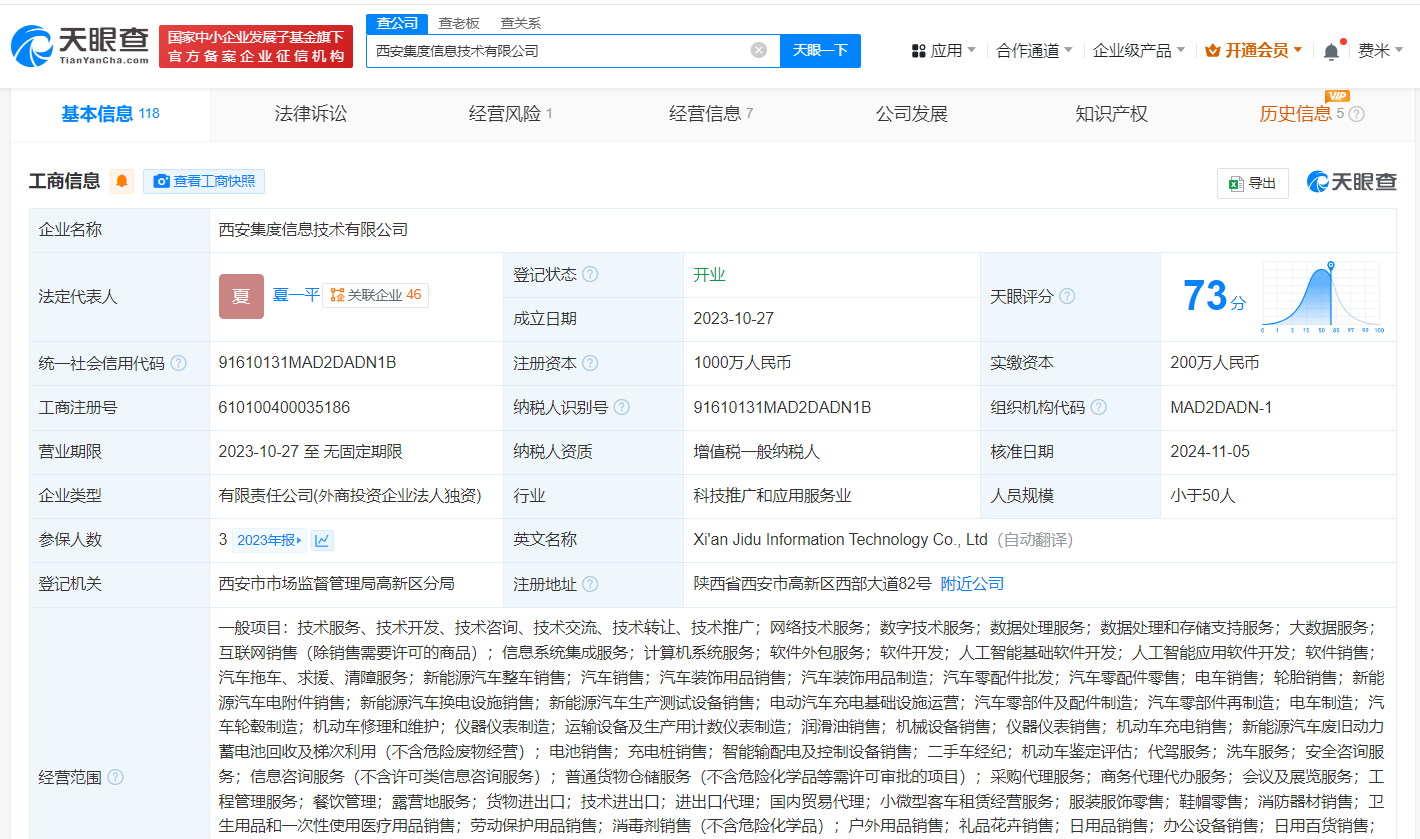Image resolution: width=1420 pixels, height=839 pixels.
Task: Click the question mark beside 登记状态
Action: 590,275
